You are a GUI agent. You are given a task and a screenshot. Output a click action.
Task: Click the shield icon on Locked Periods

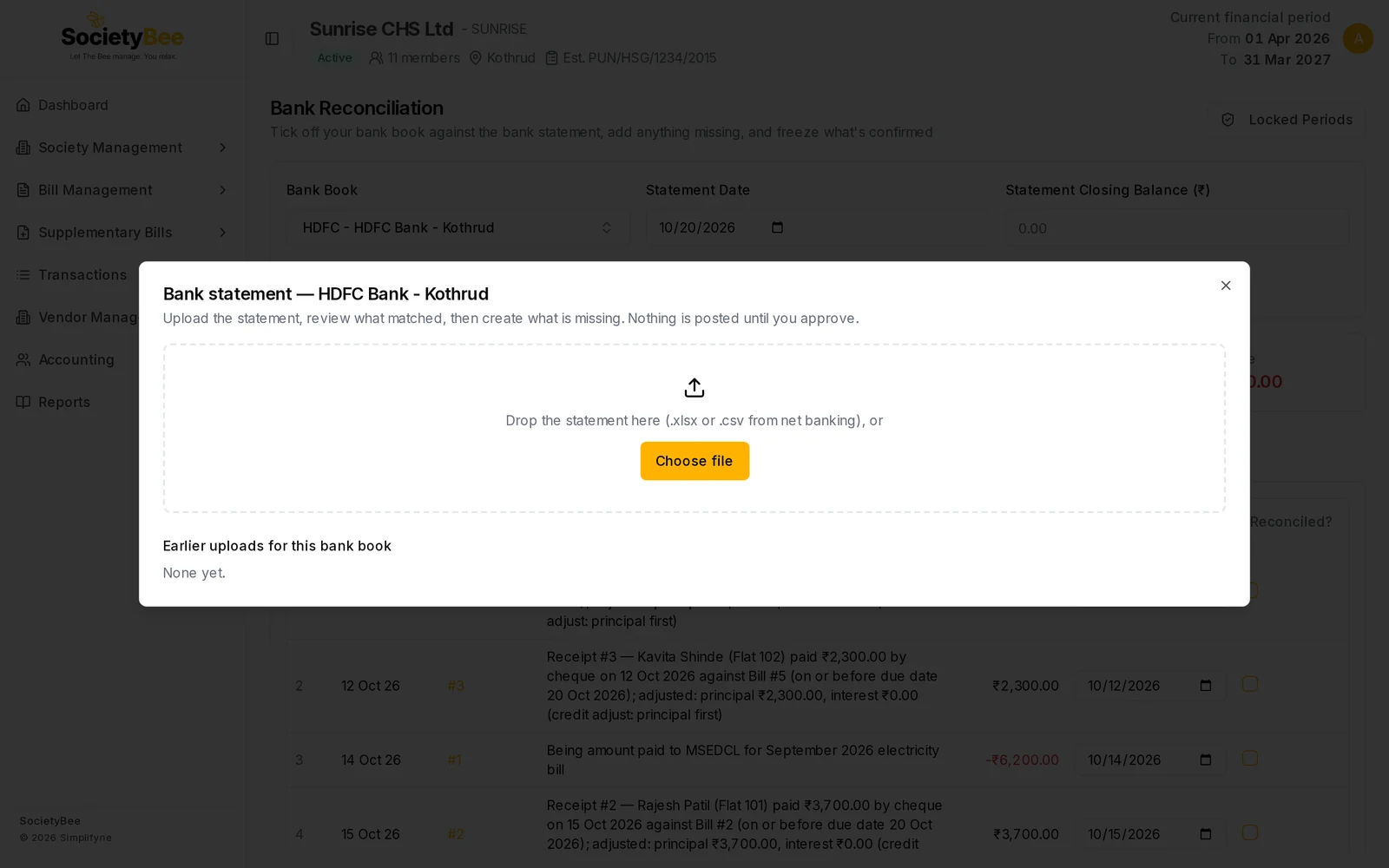click(x=1228, y=120)
